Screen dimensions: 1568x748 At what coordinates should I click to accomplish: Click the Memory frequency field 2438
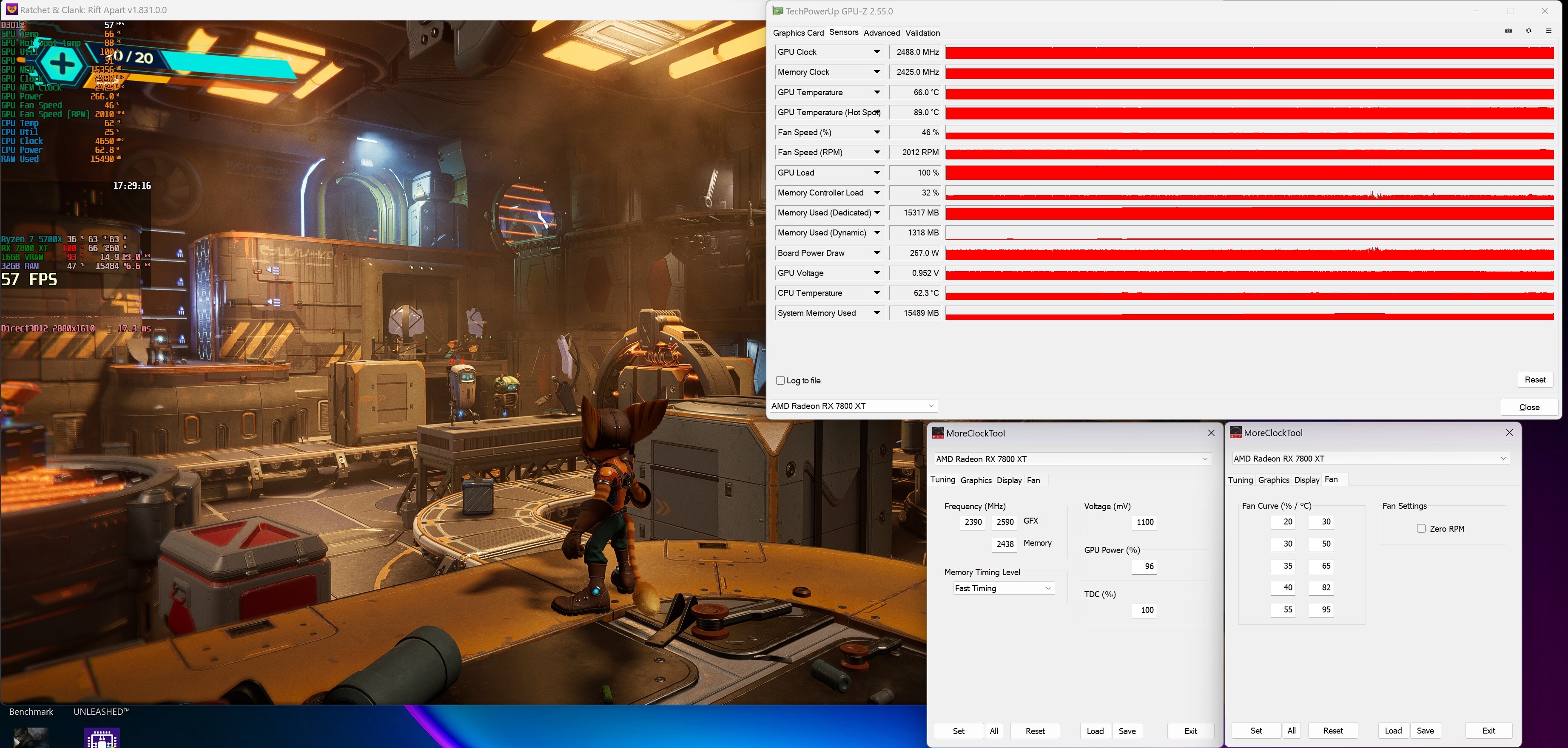tap(1005, 544)
